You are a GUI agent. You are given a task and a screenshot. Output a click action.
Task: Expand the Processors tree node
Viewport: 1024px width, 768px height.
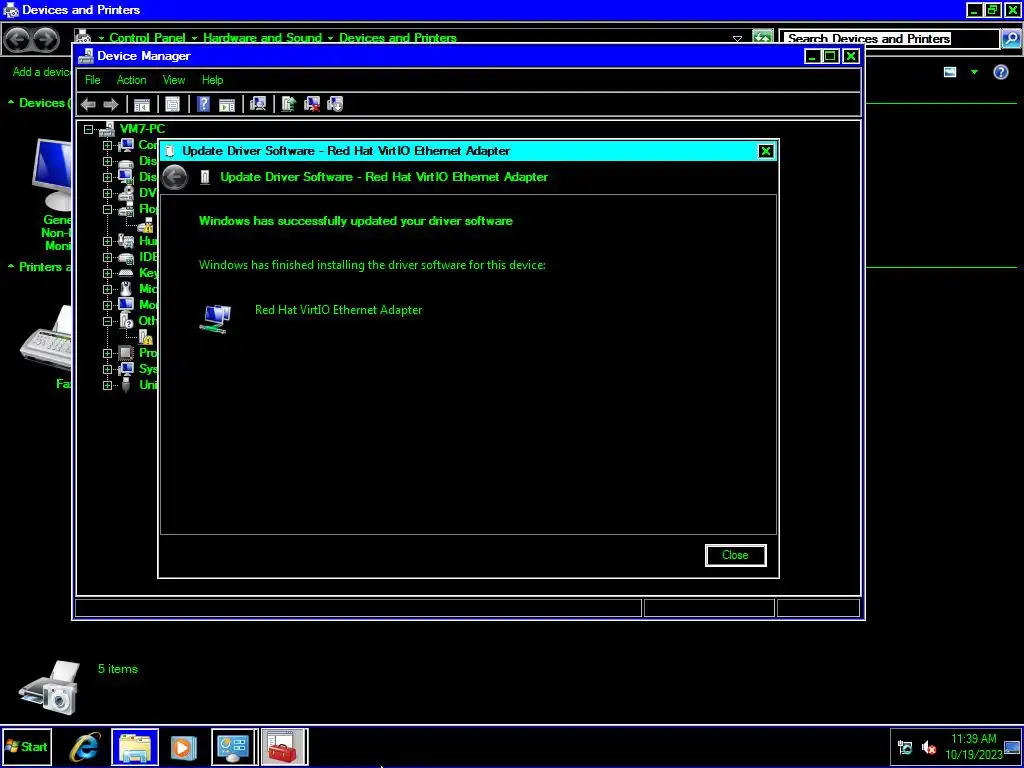pos(108,353)
